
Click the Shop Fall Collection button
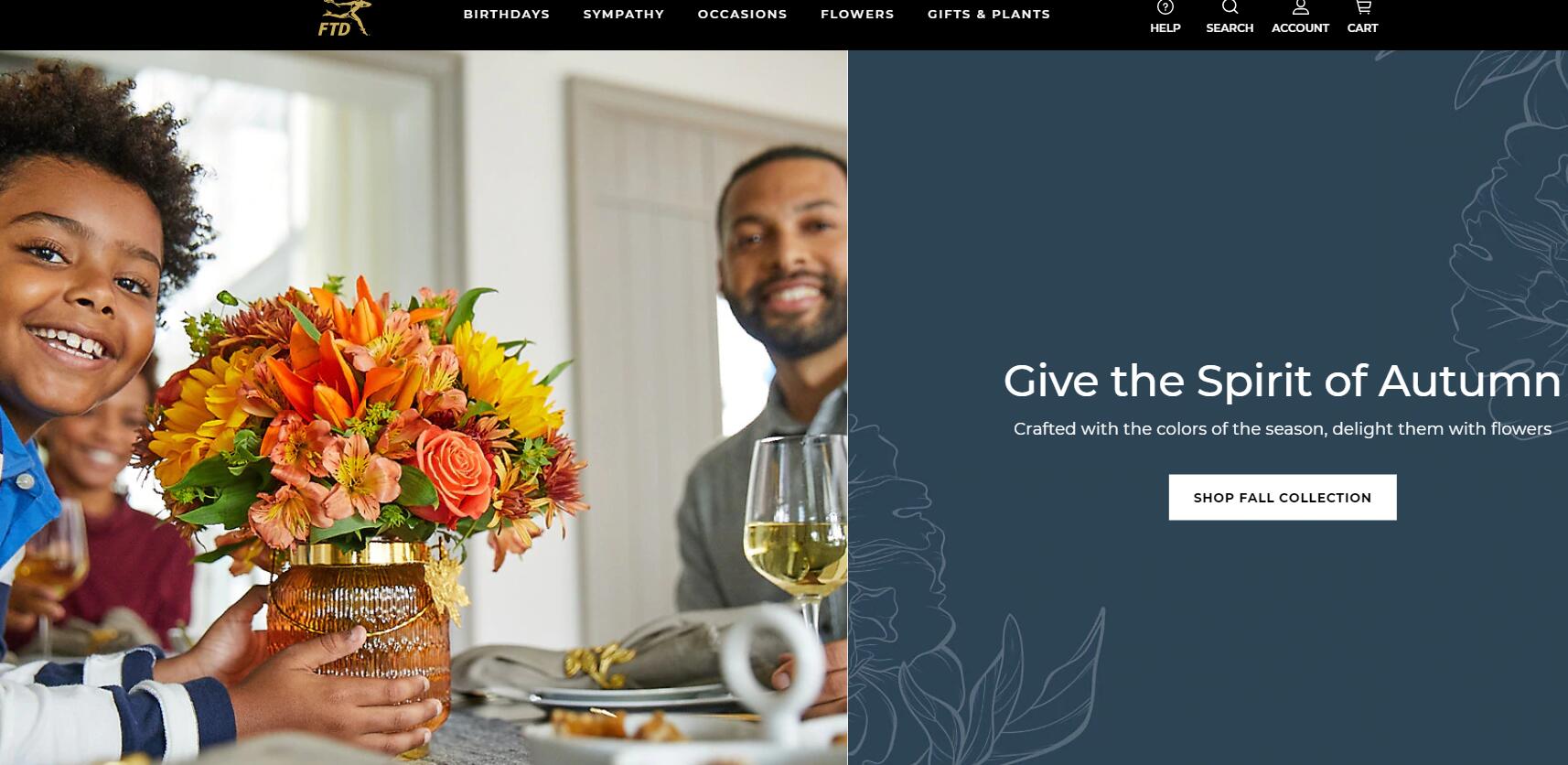pyautogui.click(x=1283, y=497)
